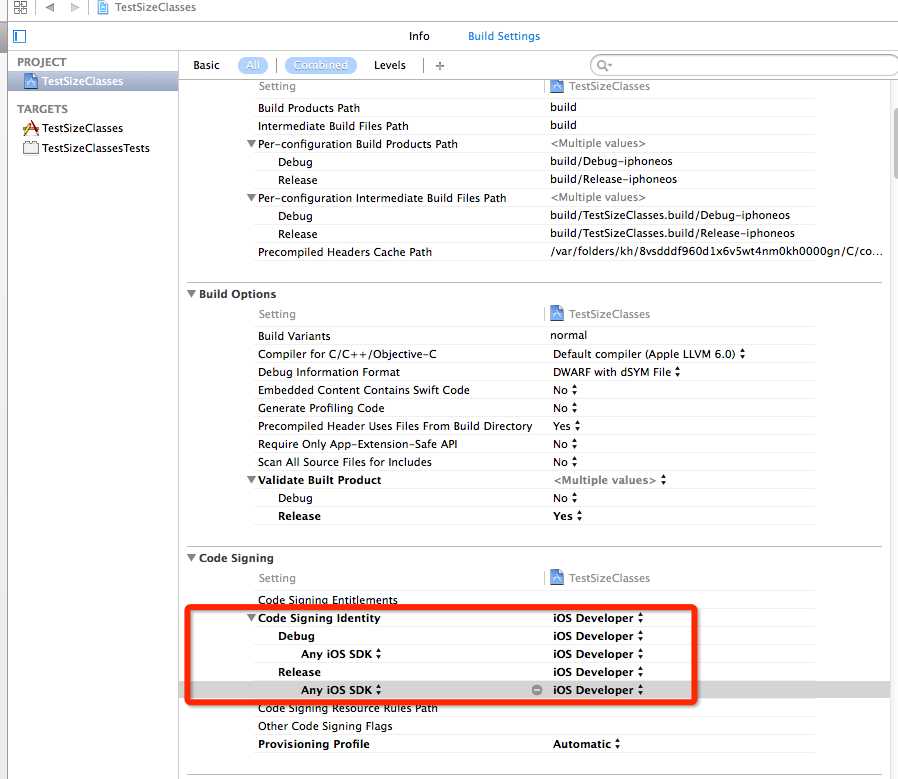The height and width of the screenshot is (779, 898).
Task: Select the Levels view
Action: [390, 65]
